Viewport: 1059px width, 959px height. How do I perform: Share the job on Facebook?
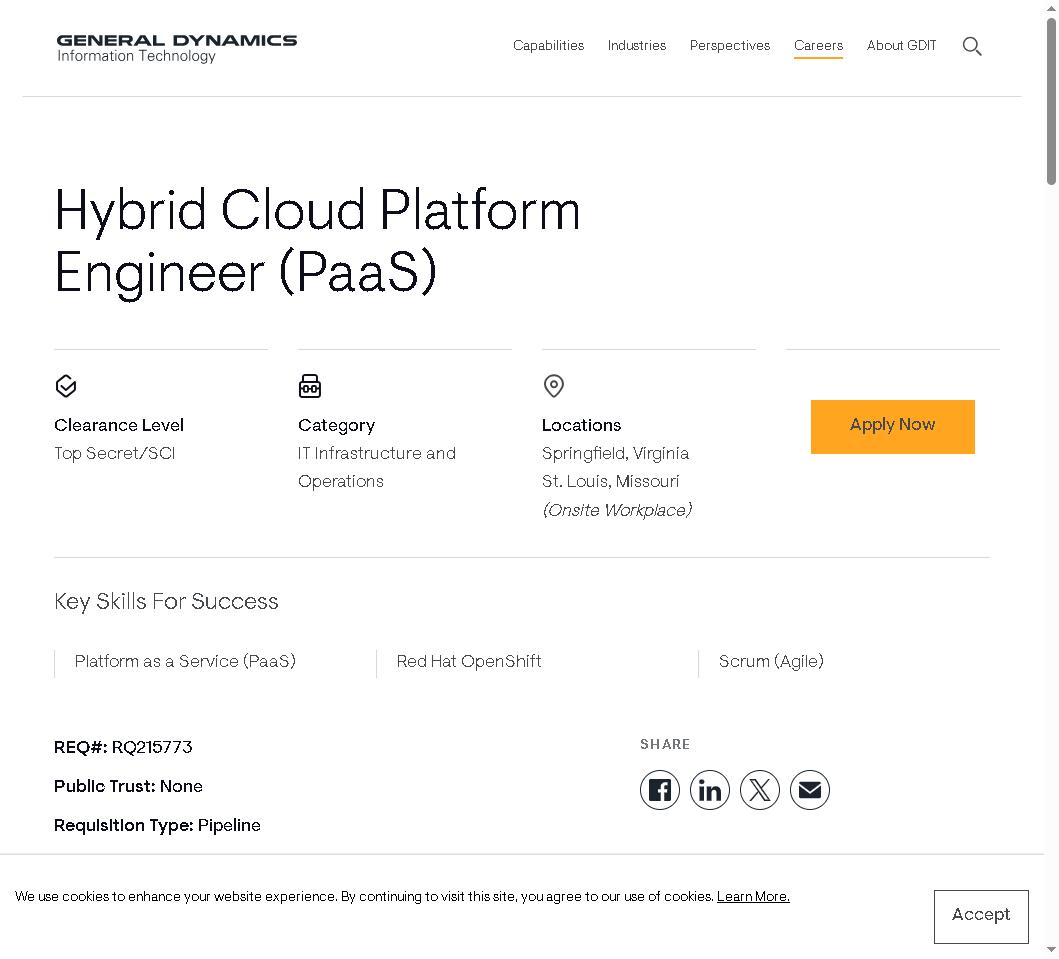pos(660,789)
